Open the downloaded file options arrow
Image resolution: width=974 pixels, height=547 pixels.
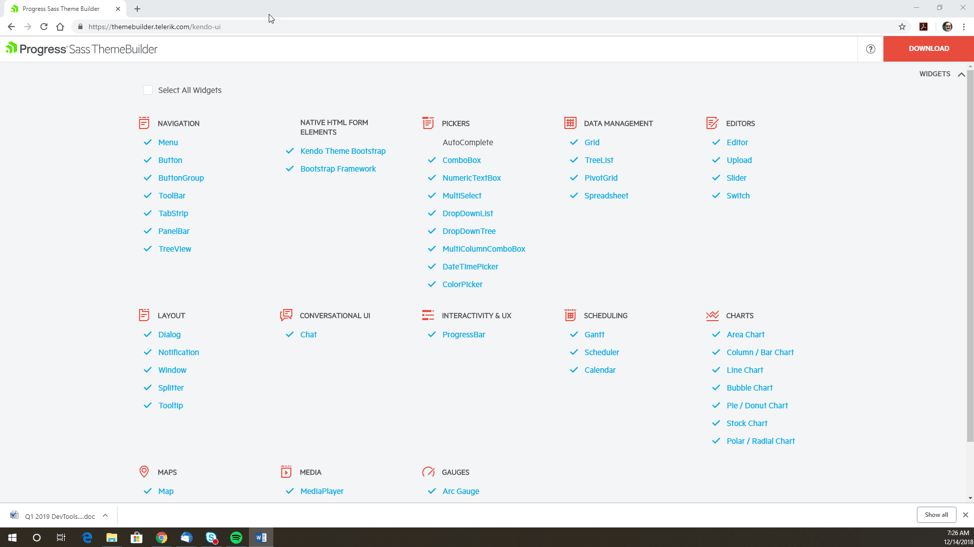tap(106, 516)
